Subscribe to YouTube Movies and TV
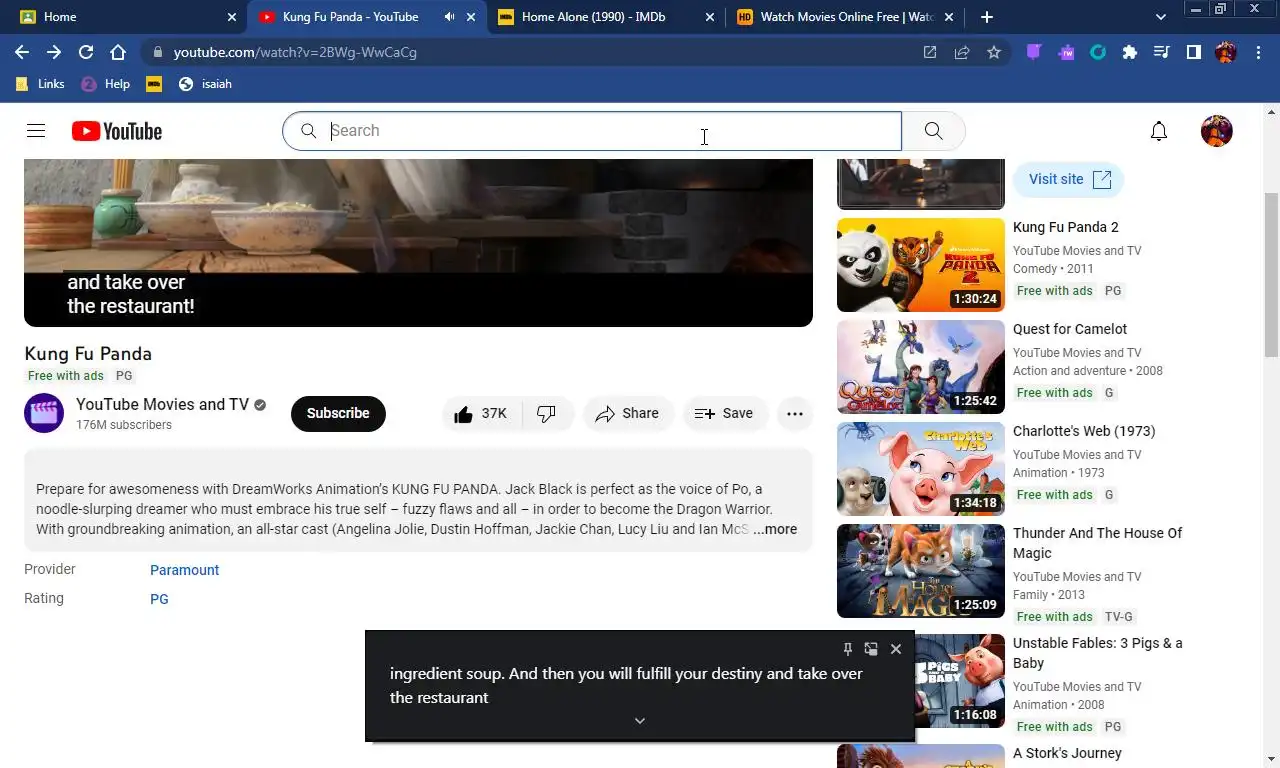Image resolution: width=1280 pixels, height=768 pixels. (x=338, y=414)
